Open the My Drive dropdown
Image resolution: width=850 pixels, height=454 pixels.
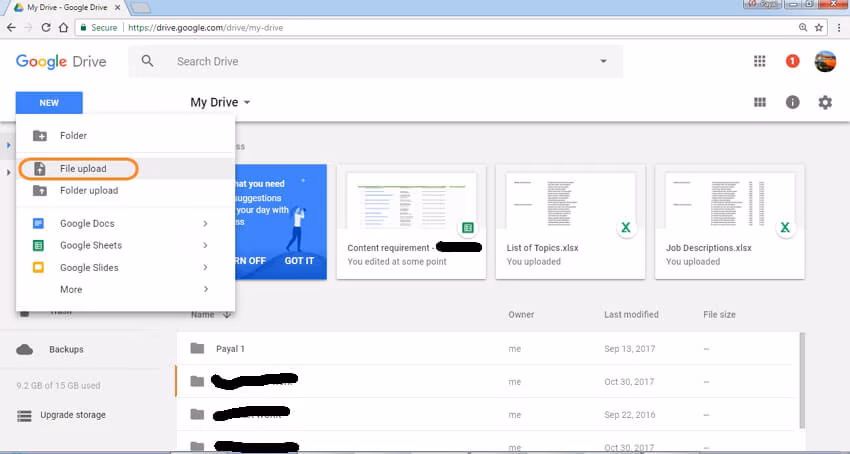click(x=220, y=102)
